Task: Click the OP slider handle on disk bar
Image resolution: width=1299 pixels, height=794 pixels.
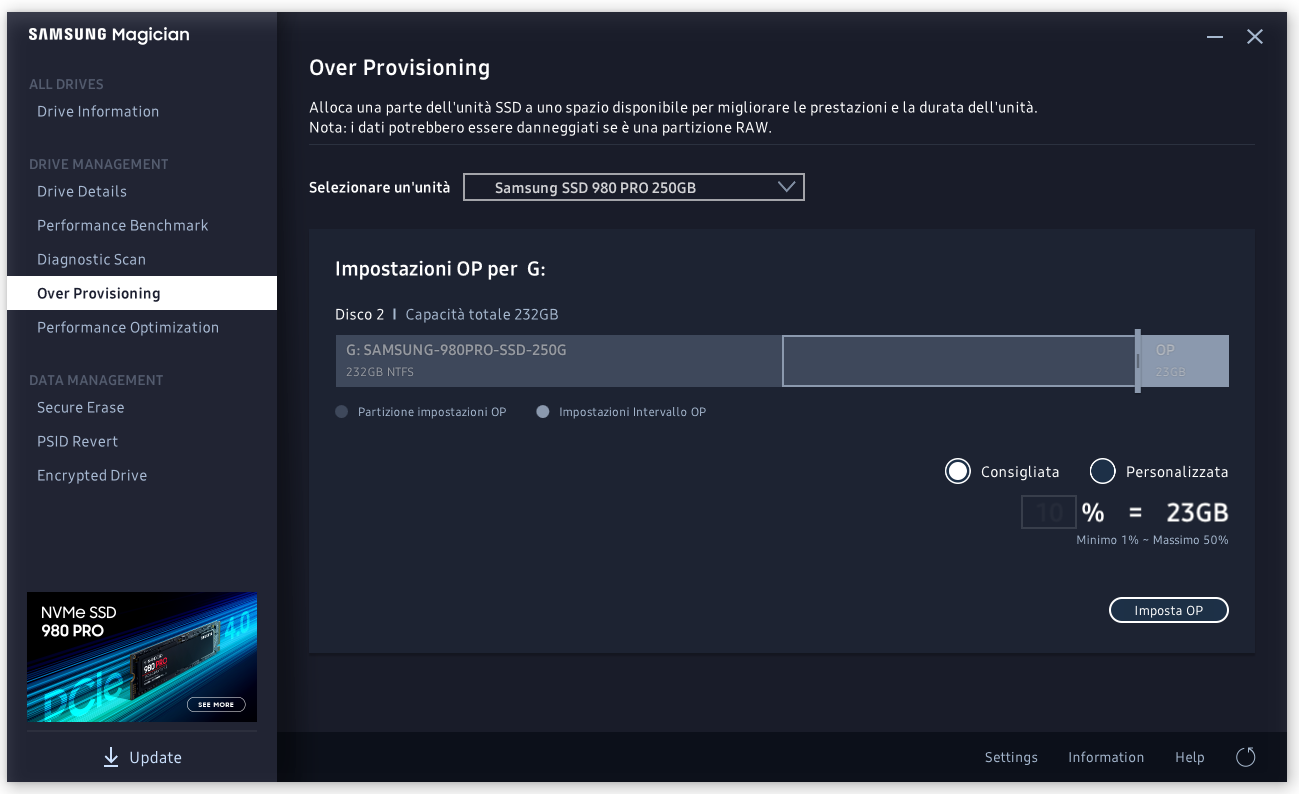Action: (1138, 361)
